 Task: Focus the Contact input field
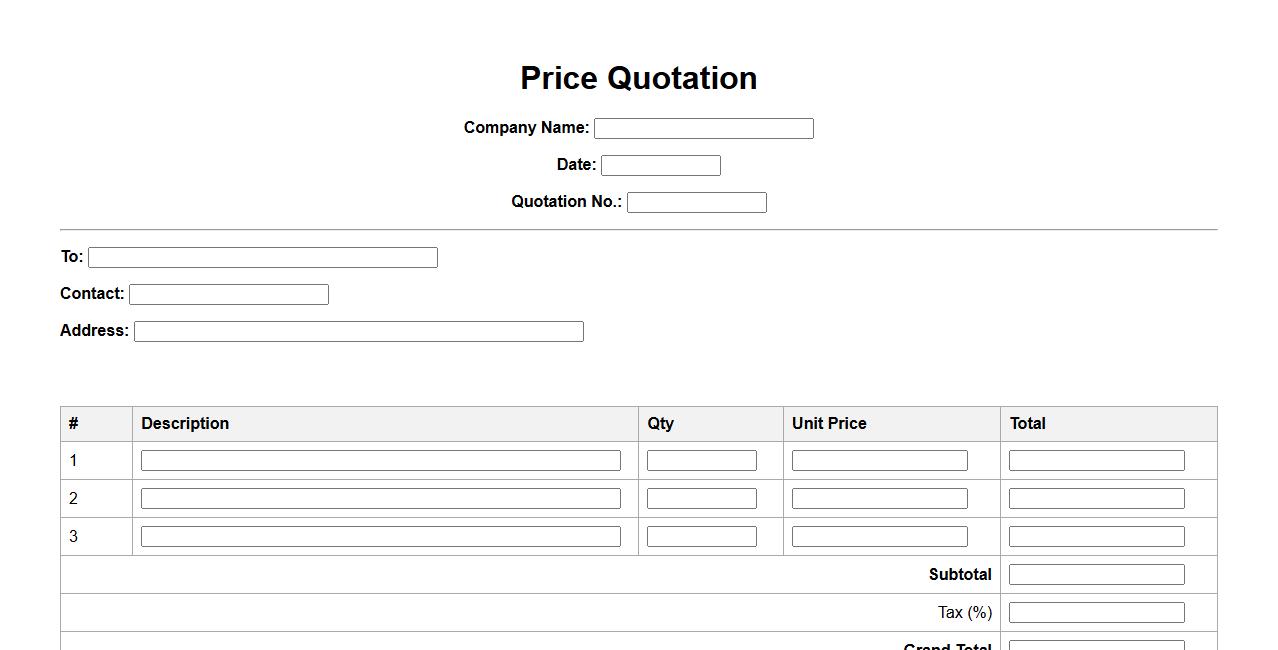coord(228,294)
